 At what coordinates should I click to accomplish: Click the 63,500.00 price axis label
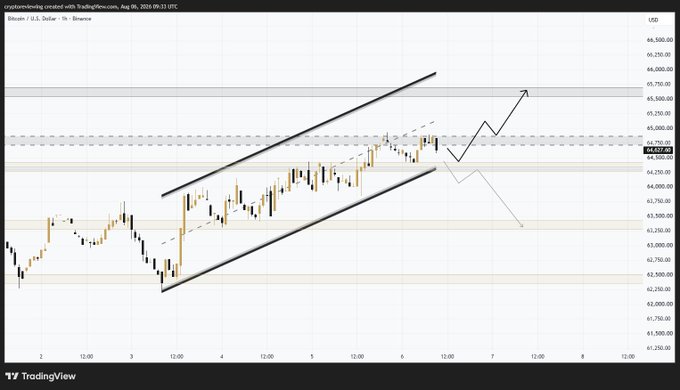tap(660, 216)
